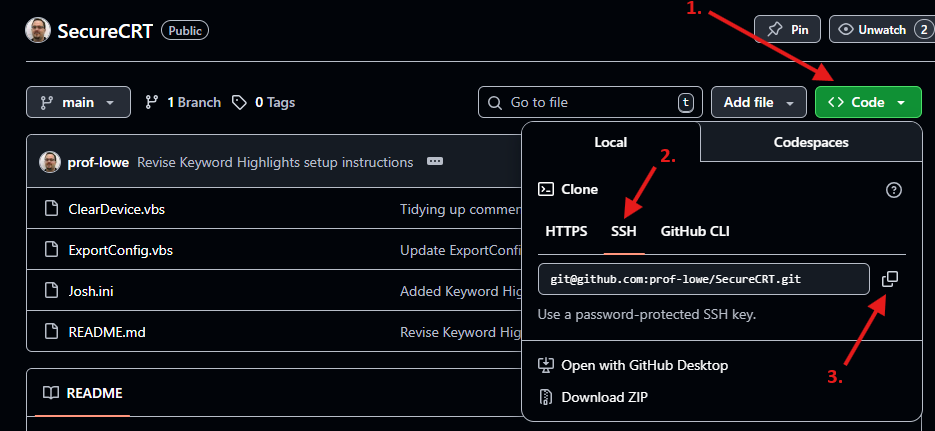Click the Go to file search field
This screenshot has height=431, width=935.
[590, 102]
